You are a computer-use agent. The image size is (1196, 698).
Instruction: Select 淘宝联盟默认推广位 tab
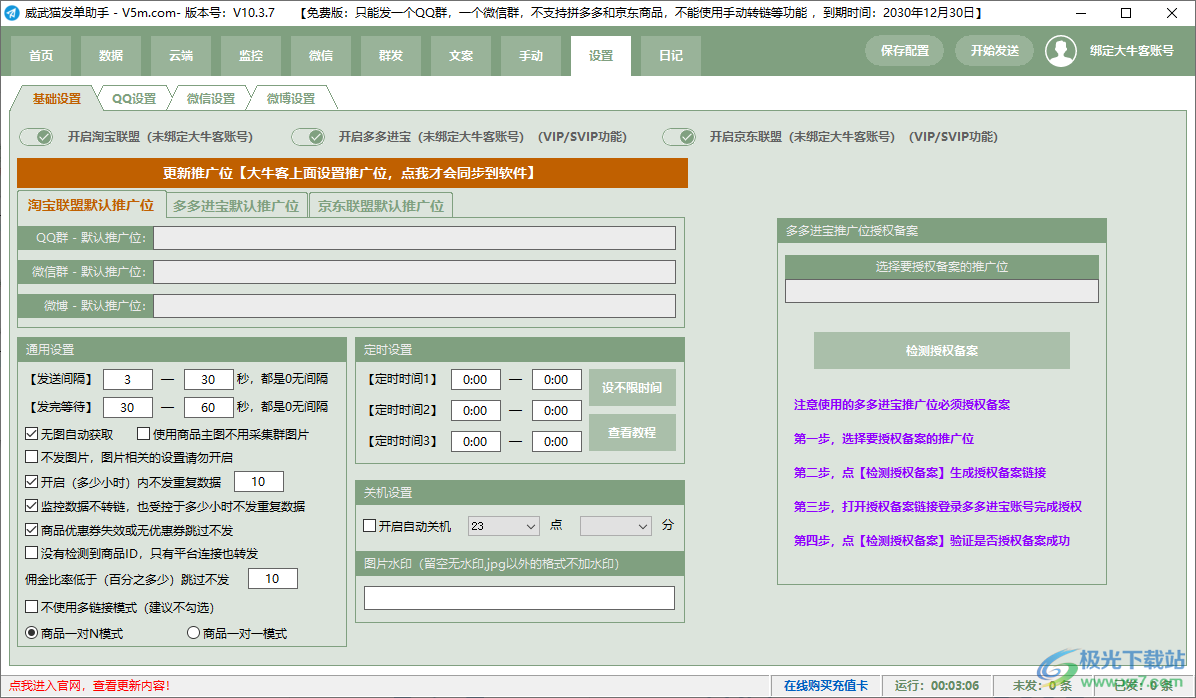coord(91,205)
